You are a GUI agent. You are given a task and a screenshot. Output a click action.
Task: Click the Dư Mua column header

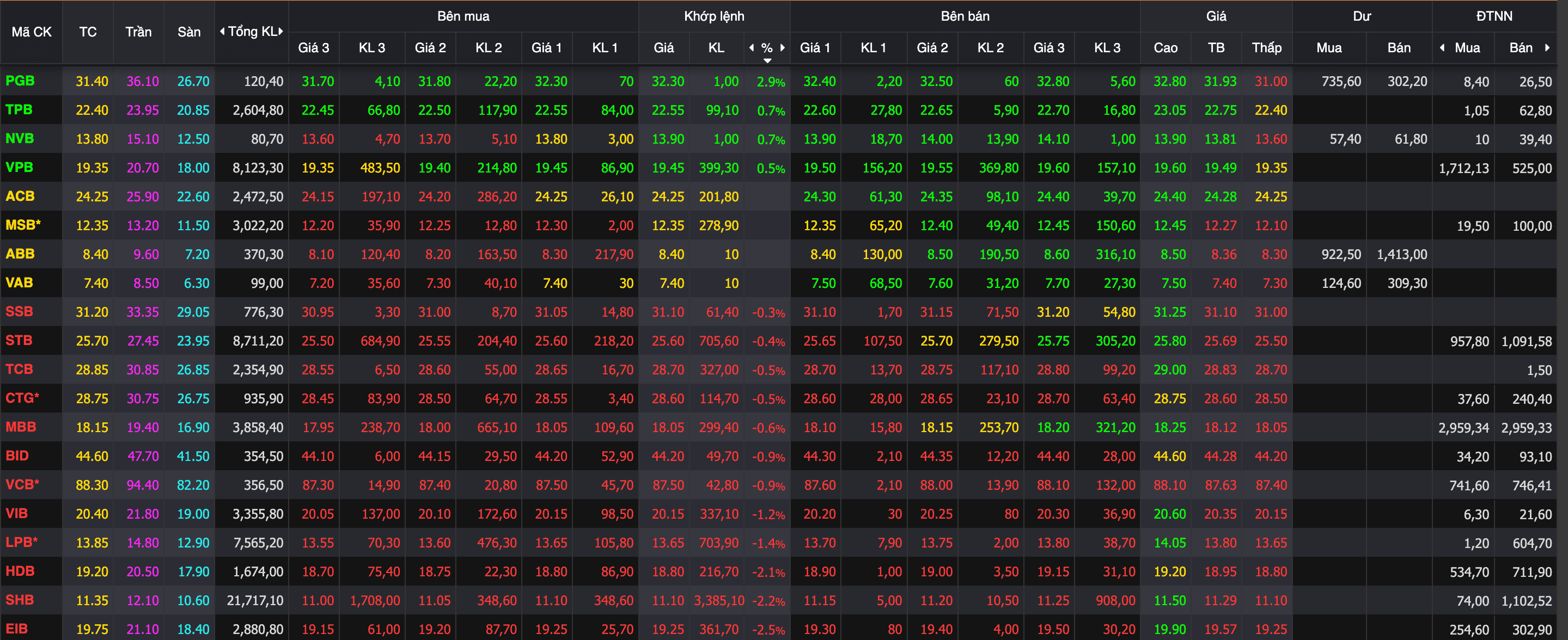(1329, 47)
